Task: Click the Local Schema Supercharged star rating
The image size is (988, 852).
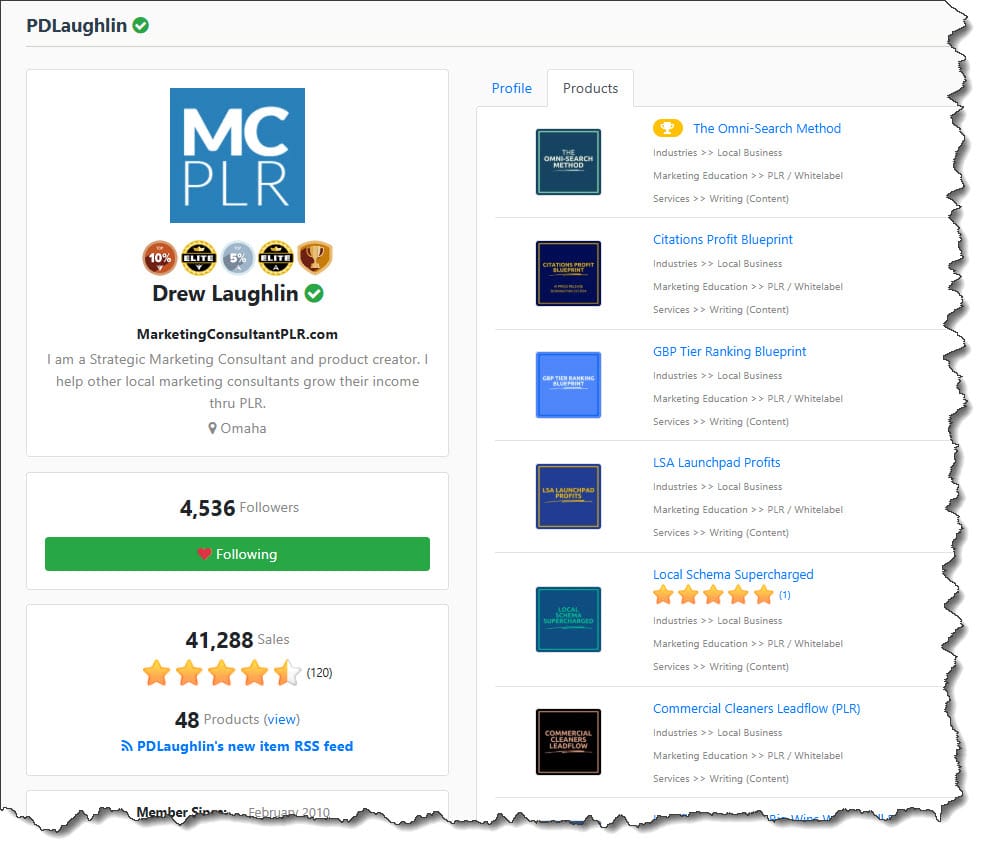Action: [x=713, y=594]
